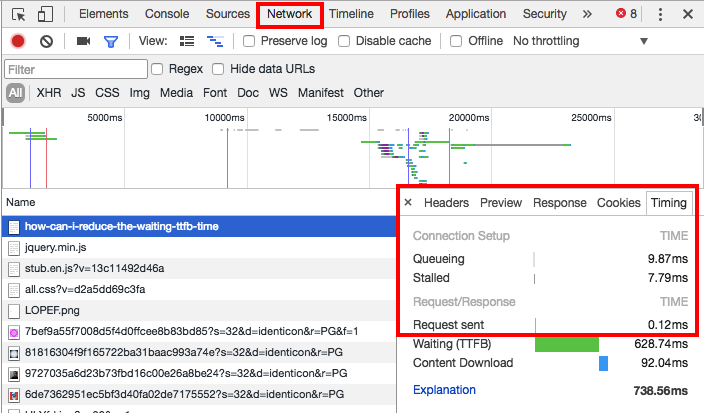This screenshot has height=413, width=704.
Task: Check the Offline checkbox
Action: pyautogui.click(x=456, y=41)
